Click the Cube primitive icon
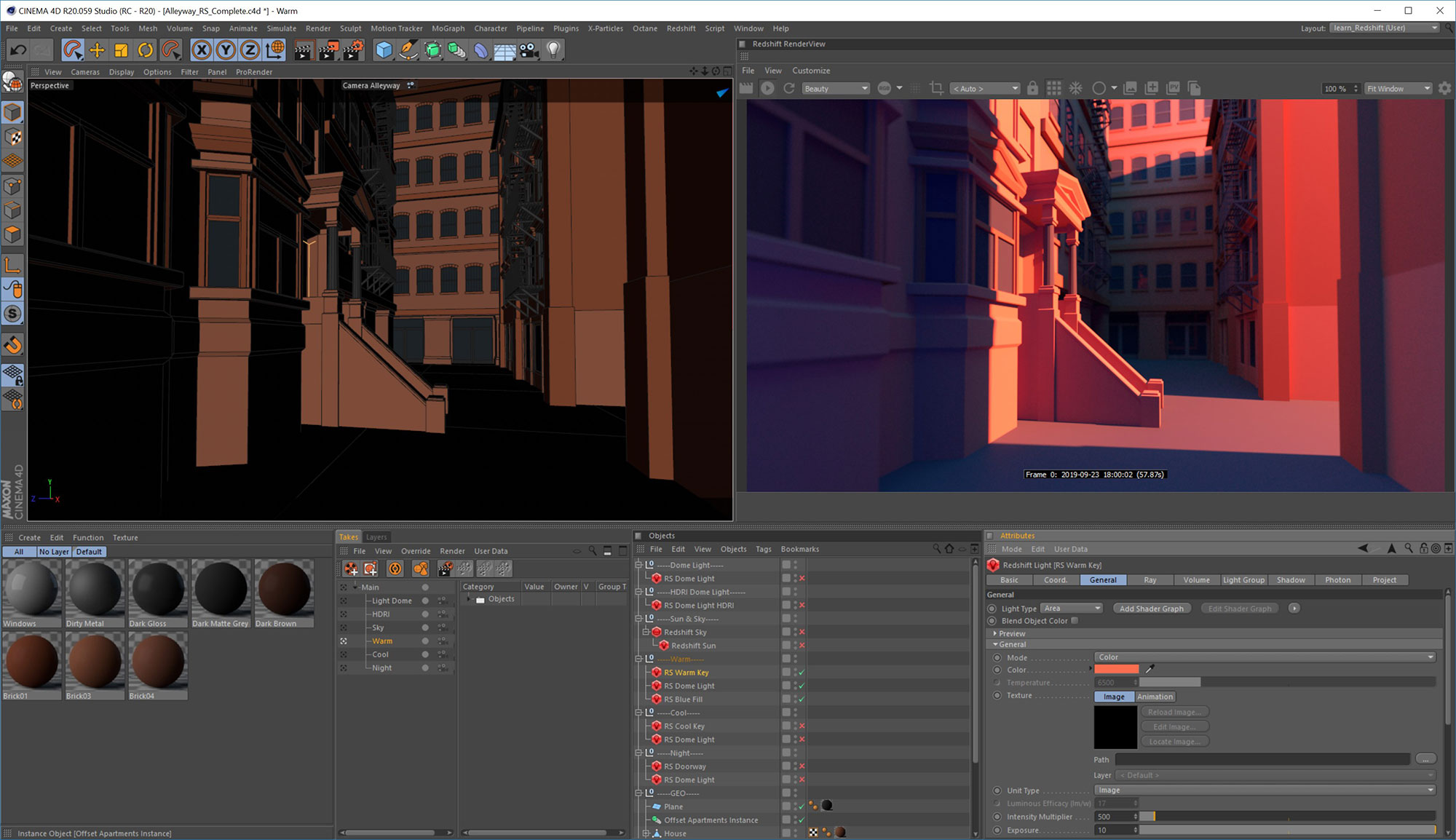 (x=384, y=49)
